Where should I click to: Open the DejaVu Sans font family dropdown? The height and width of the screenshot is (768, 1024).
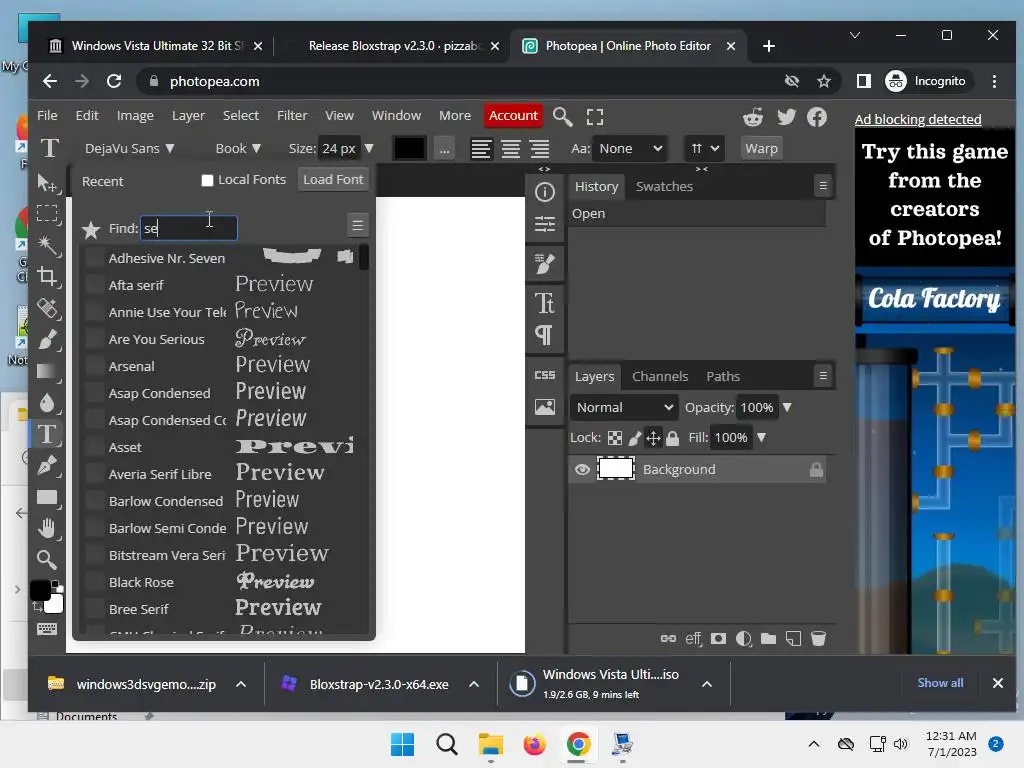click(x=129, y=148)
